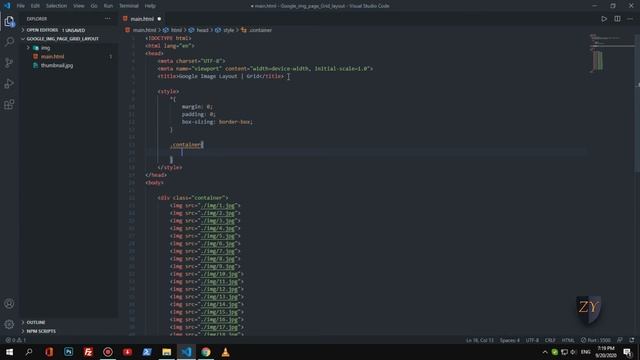Screen dimensions: 640x360
Task: Open FileZilla from the taskbar
Action: click(88, 352)
